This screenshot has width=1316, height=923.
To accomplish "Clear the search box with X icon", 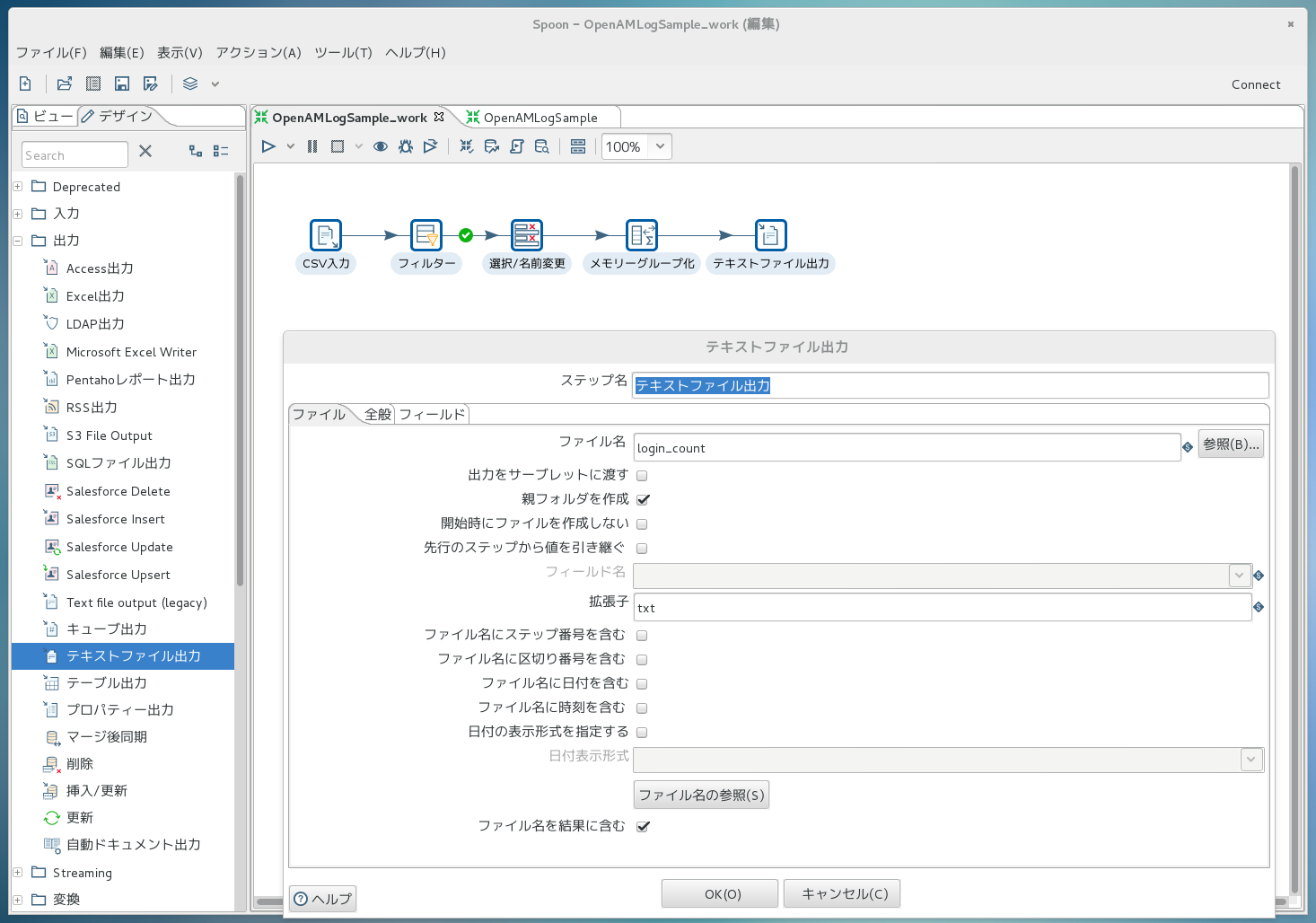I will pyautogui.click(x=145, y=151).
